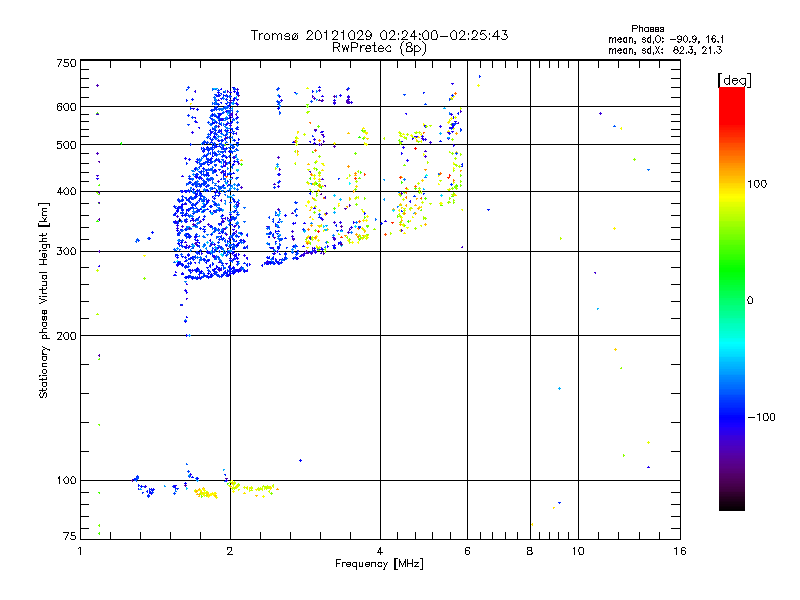Click the colorbar label "-100"
The width and height of the screenshot is (800, 600).
coord(761,417)
